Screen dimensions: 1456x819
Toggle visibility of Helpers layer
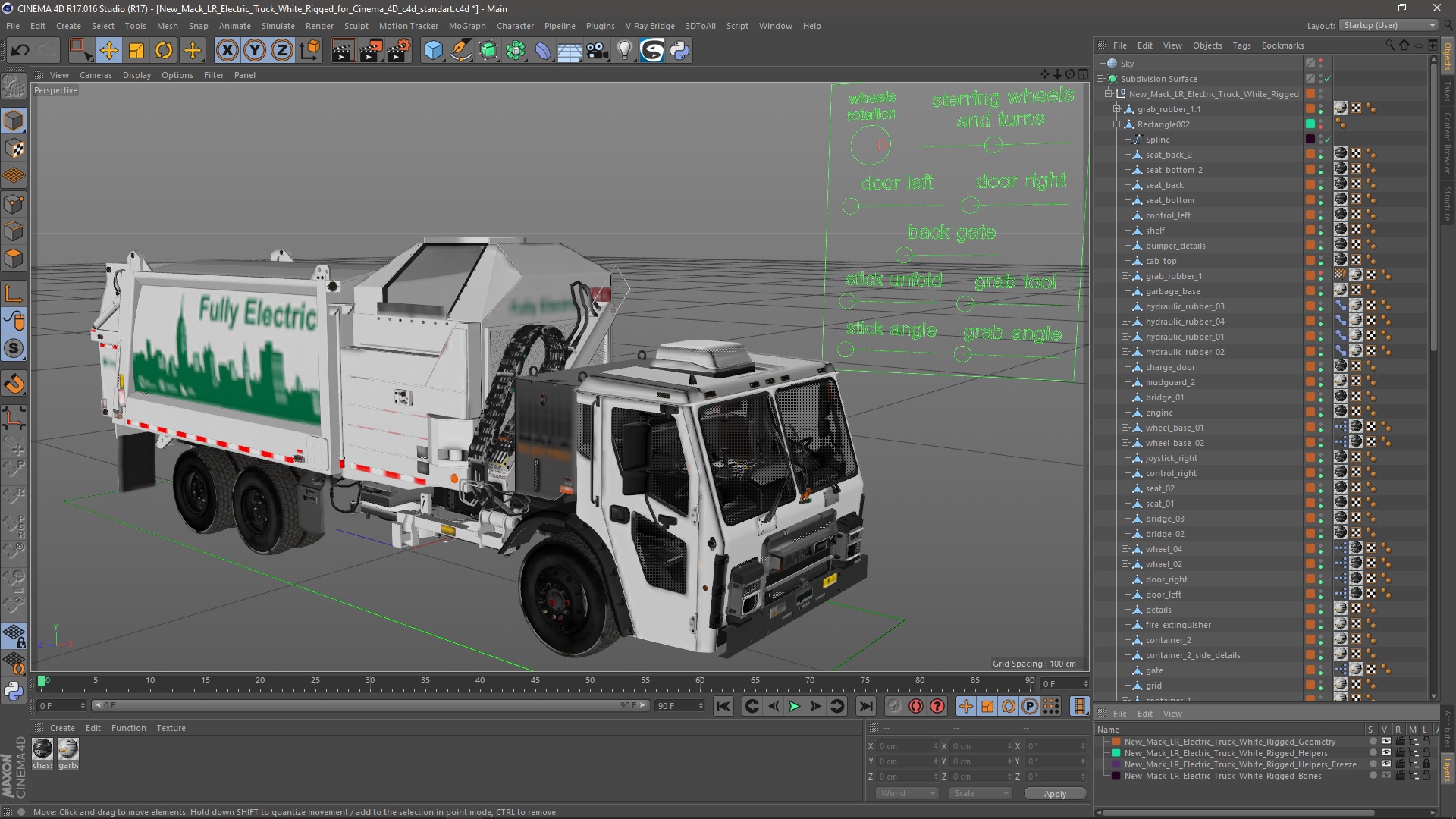(1386, 753)
